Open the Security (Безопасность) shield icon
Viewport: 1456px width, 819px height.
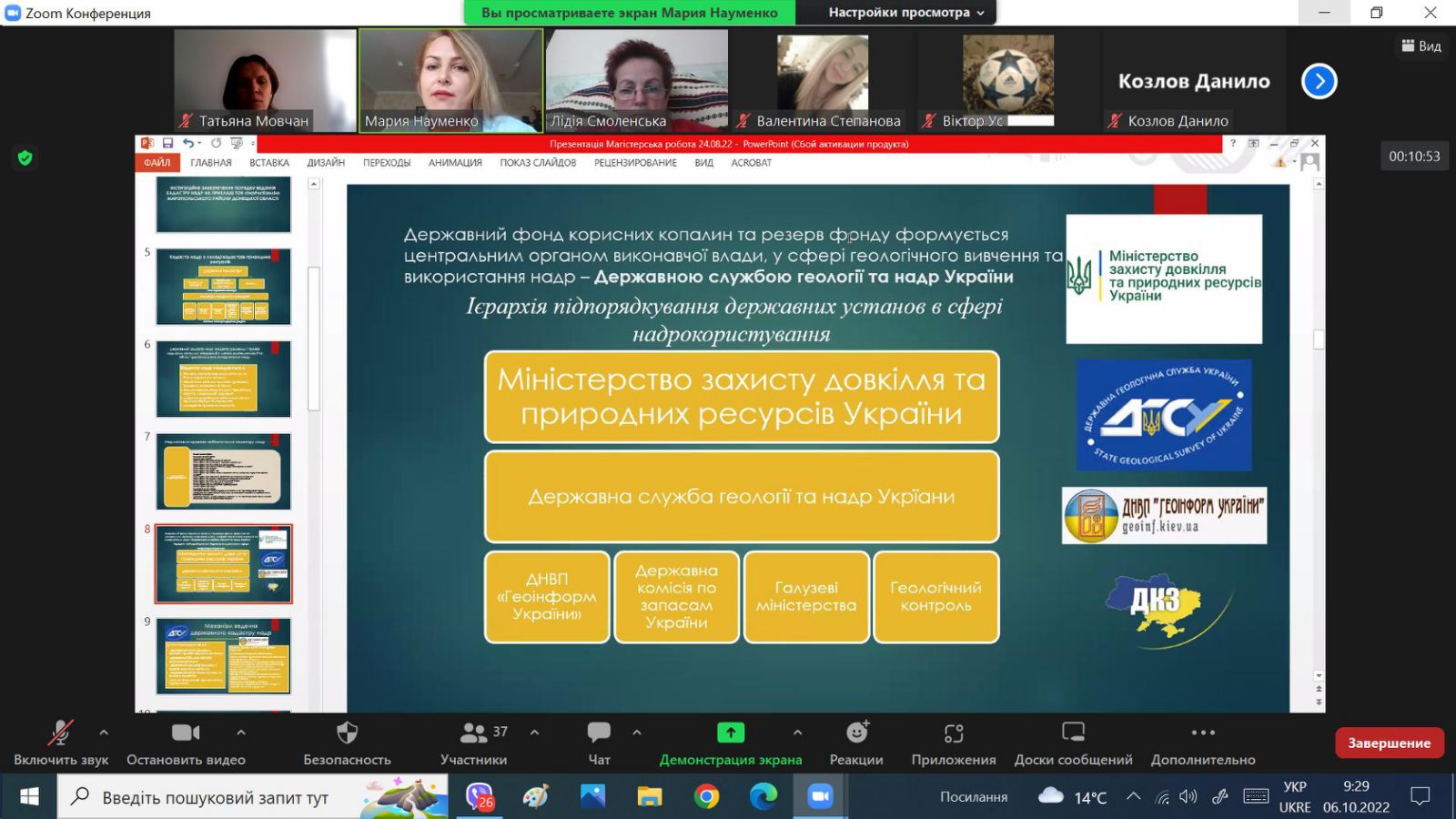pos(347,733)
